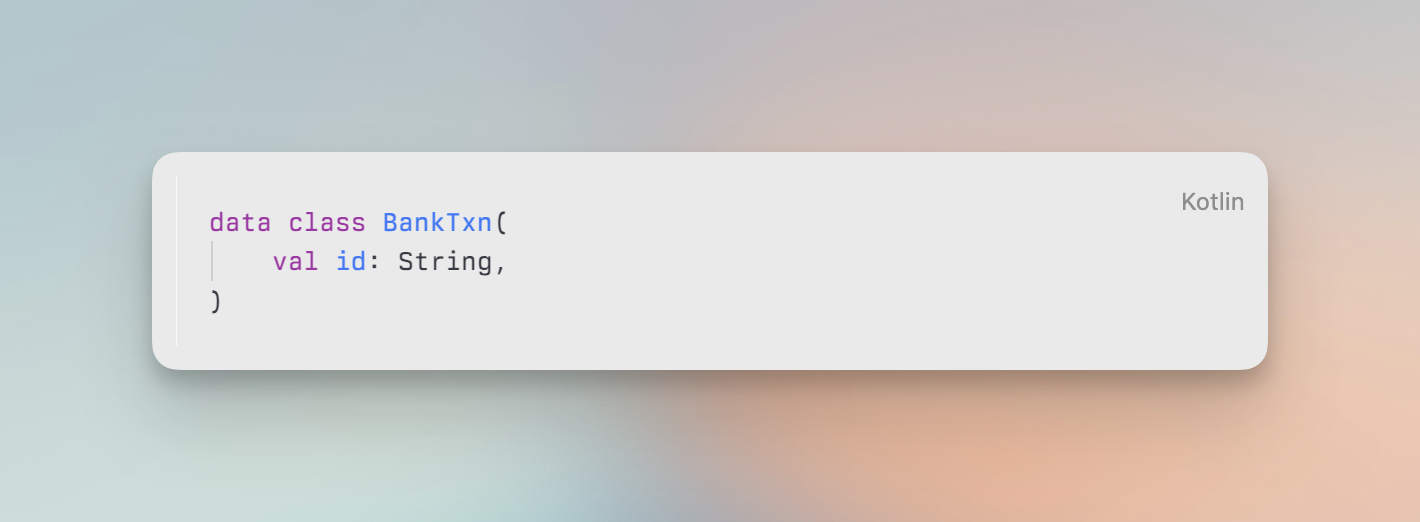1420x522 pixels.
Task: Click the Kotlin language label
Action: click(1212, 202)
